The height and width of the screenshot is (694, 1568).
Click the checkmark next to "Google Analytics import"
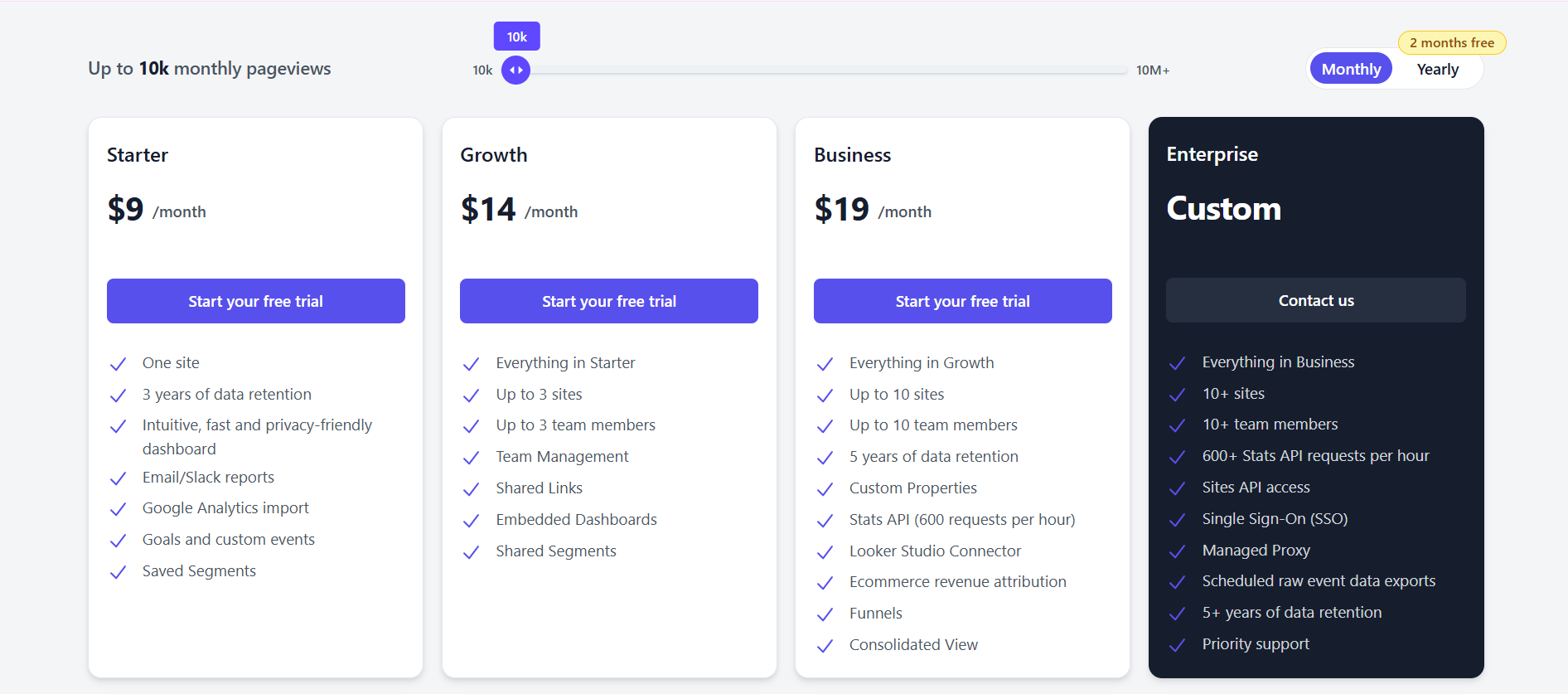tap(118, 508)
